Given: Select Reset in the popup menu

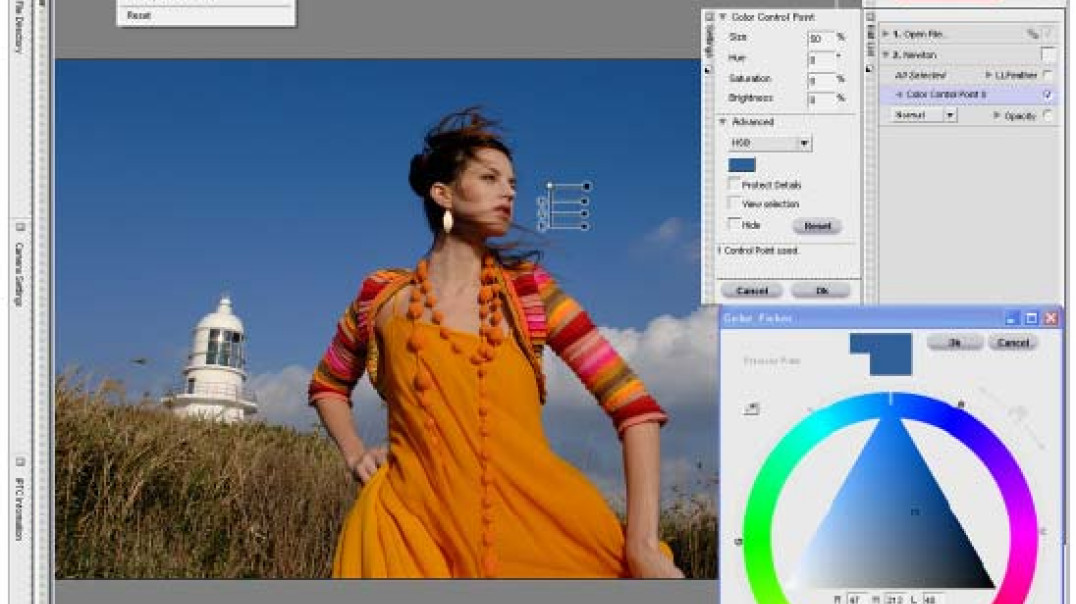Looking at the screenshot, I should point(139,15).
